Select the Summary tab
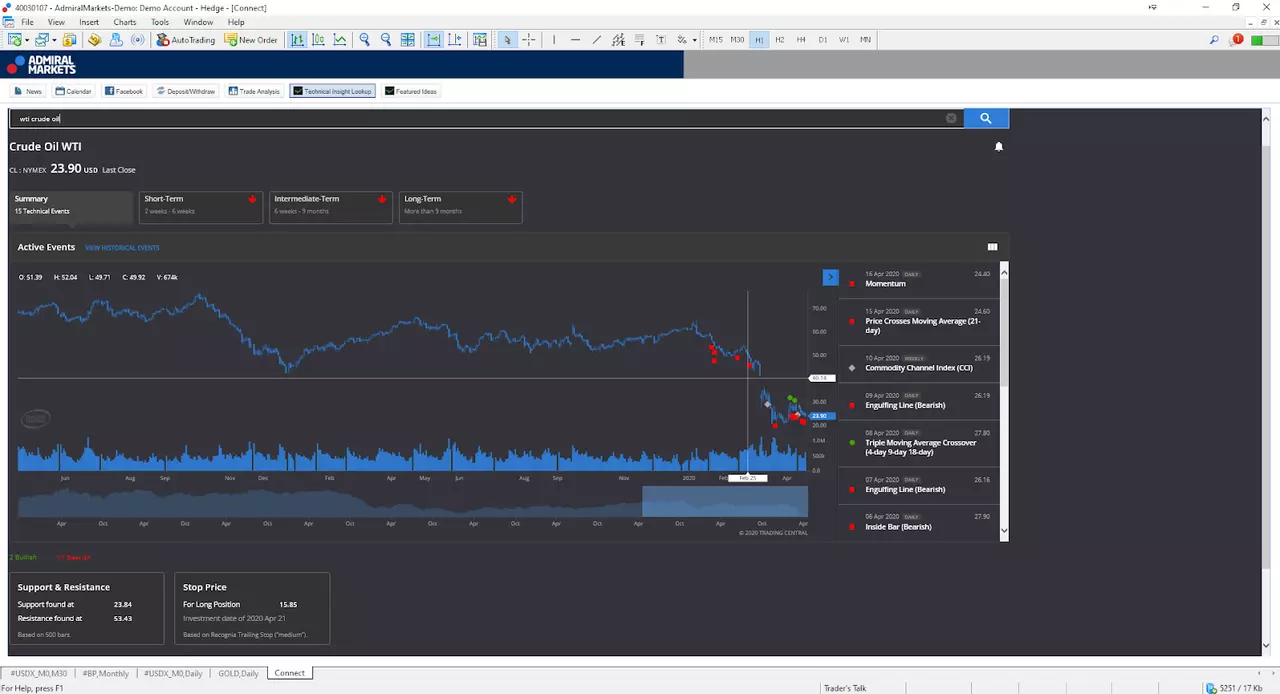This screenshot has width=1280, height=694. pyautogui.click(x=71, y=205)
